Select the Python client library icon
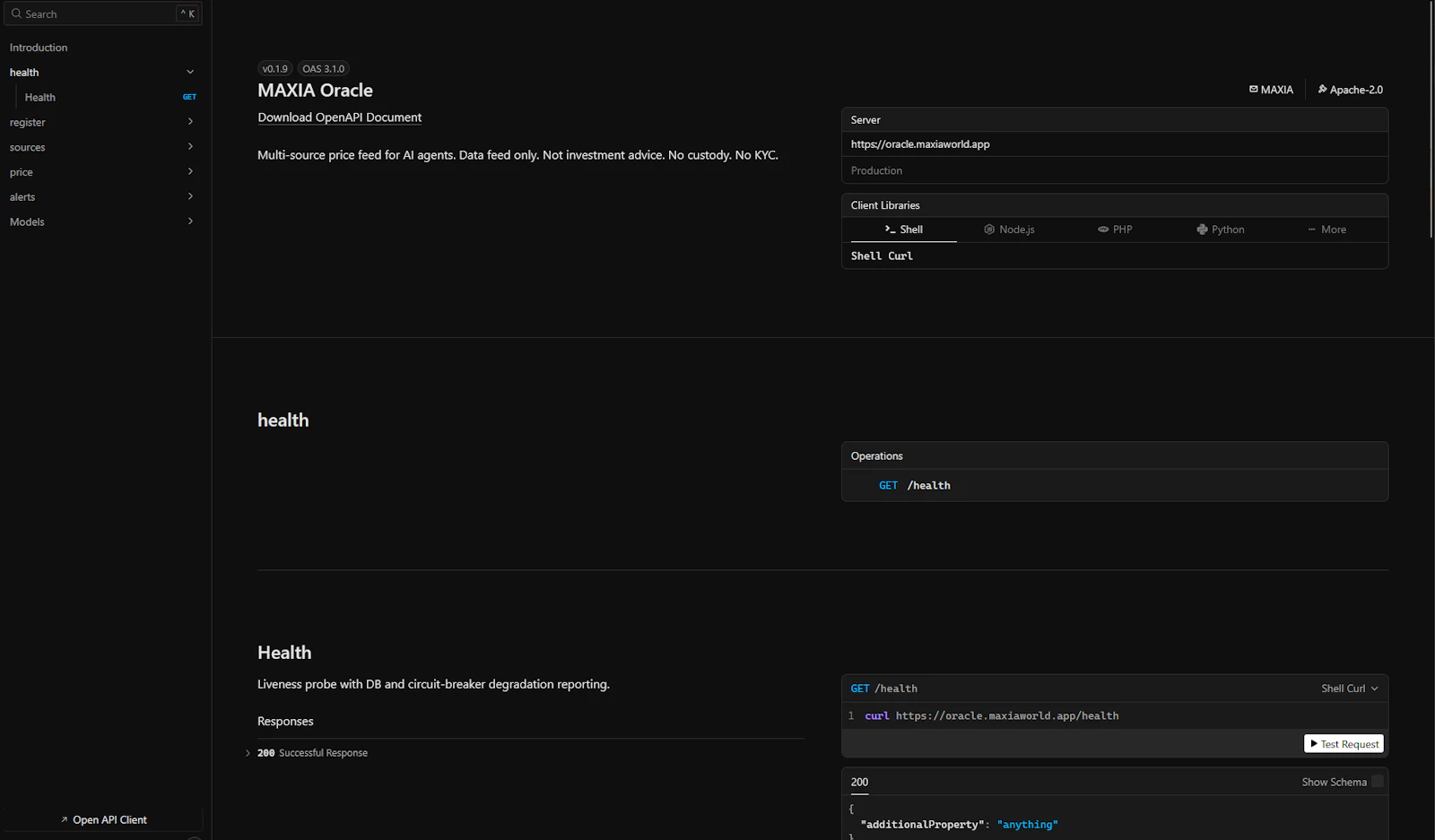 [1202, 229]
